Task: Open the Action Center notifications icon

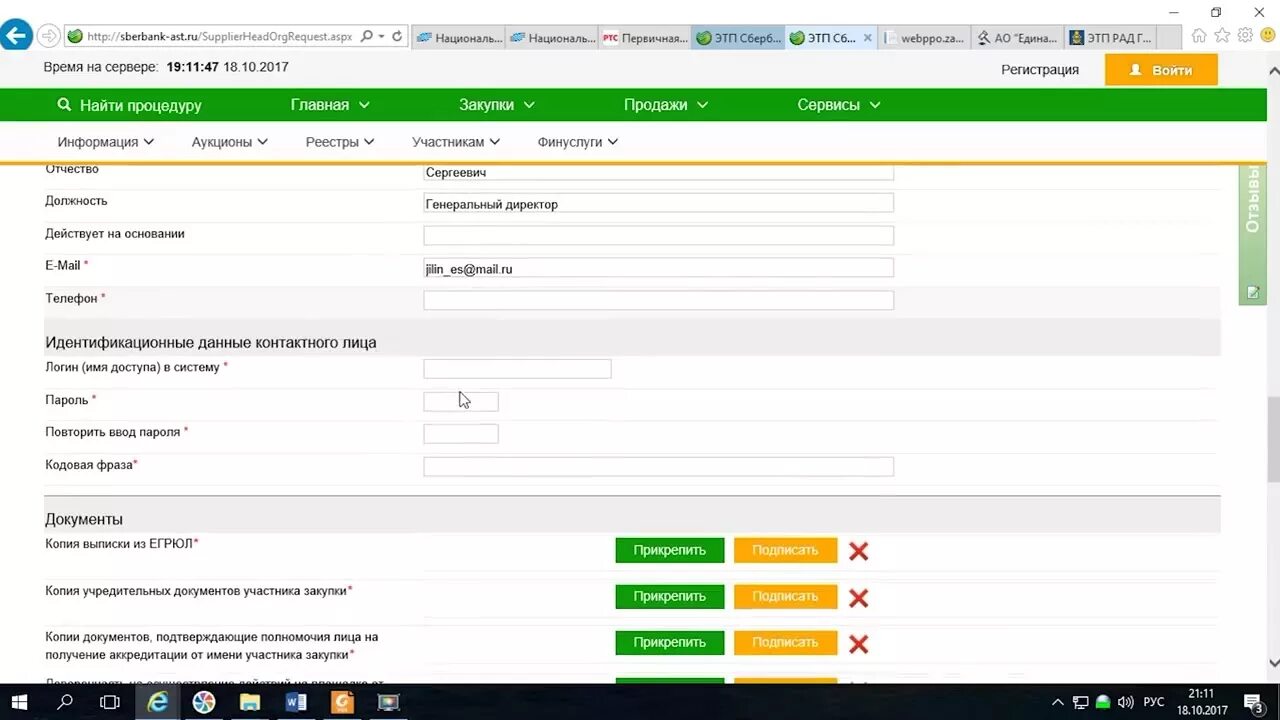Action: coord(1255,702)
